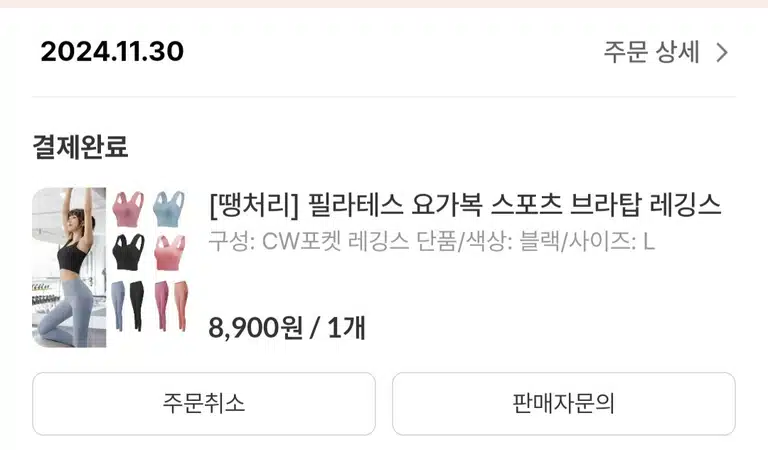Image resolution: width=768 pixels, height=450 pixels.
Task: Click the order date 2024.11.30
Action: 112,51
